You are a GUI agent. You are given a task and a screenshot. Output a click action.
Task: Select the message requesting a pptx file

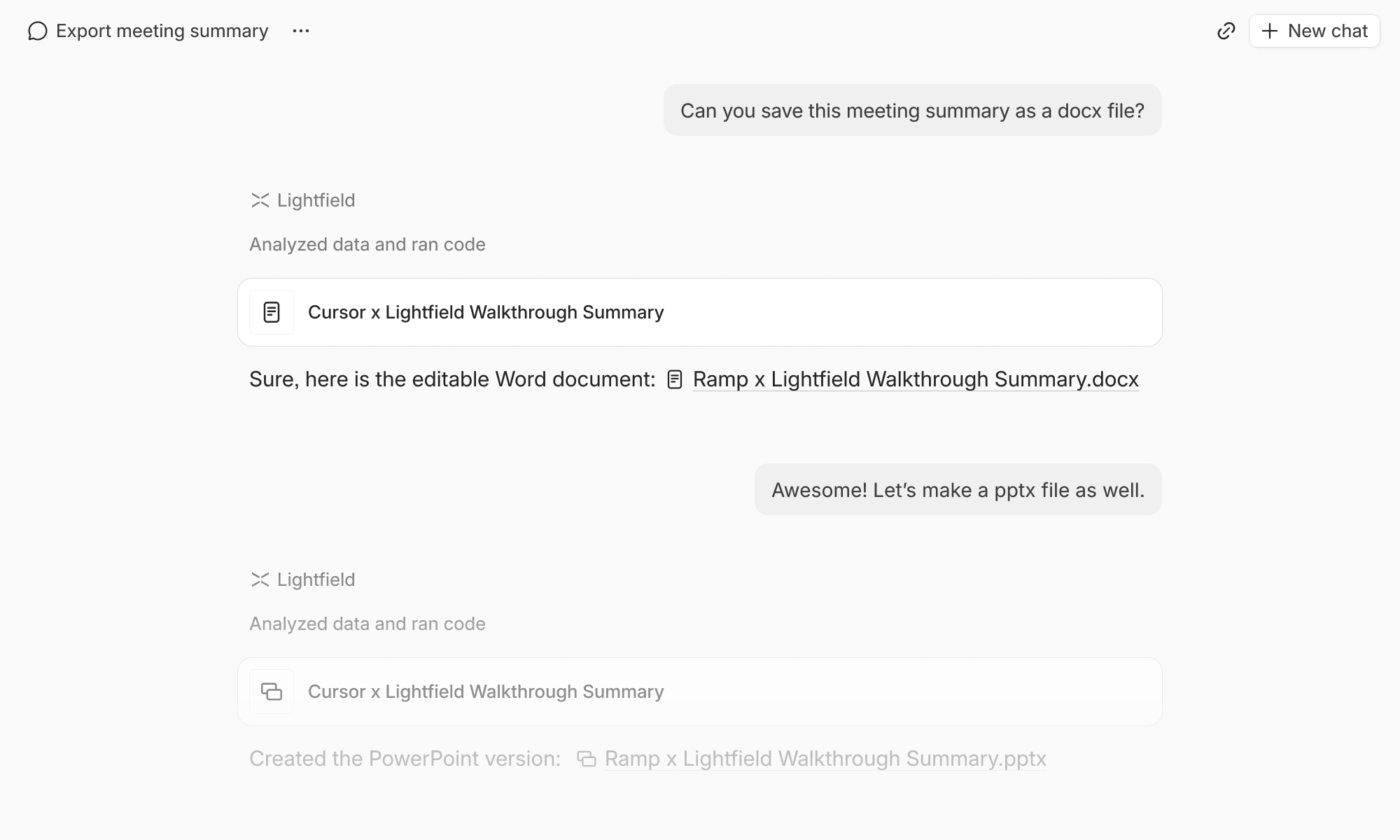click(958, 490)
